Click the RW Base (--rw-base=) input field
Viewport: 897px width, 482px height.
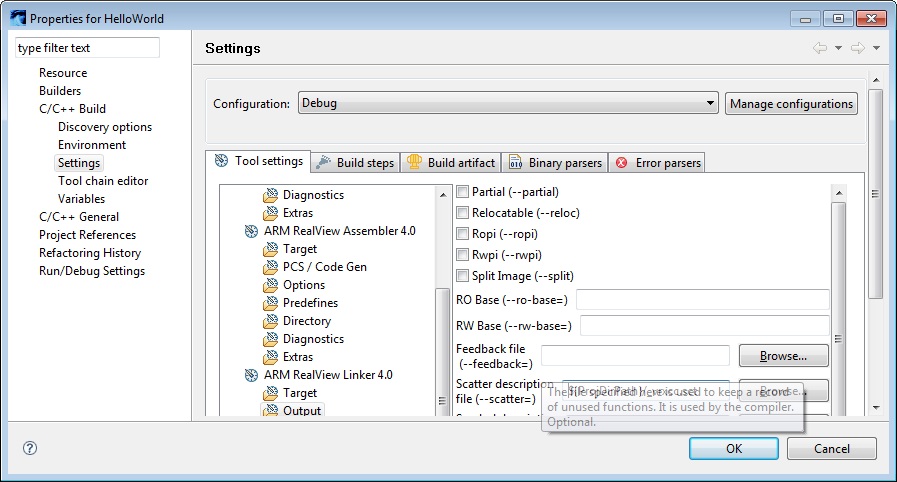[705, 325]
